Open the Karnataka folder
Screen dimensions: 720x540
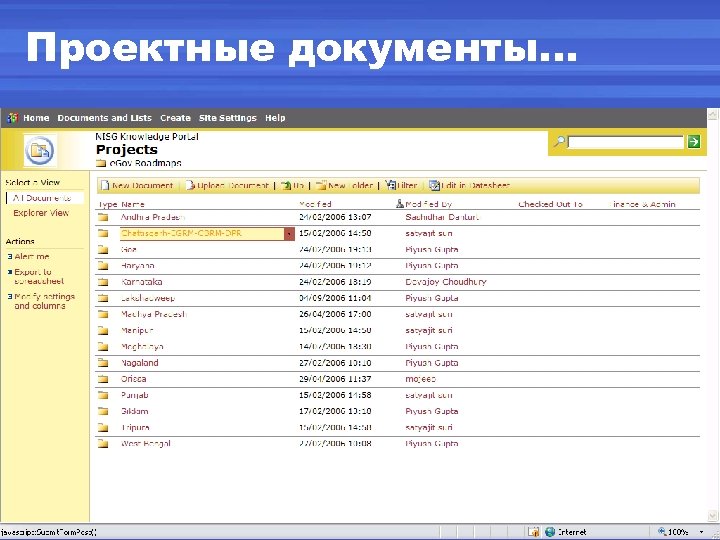pos(141,282)
